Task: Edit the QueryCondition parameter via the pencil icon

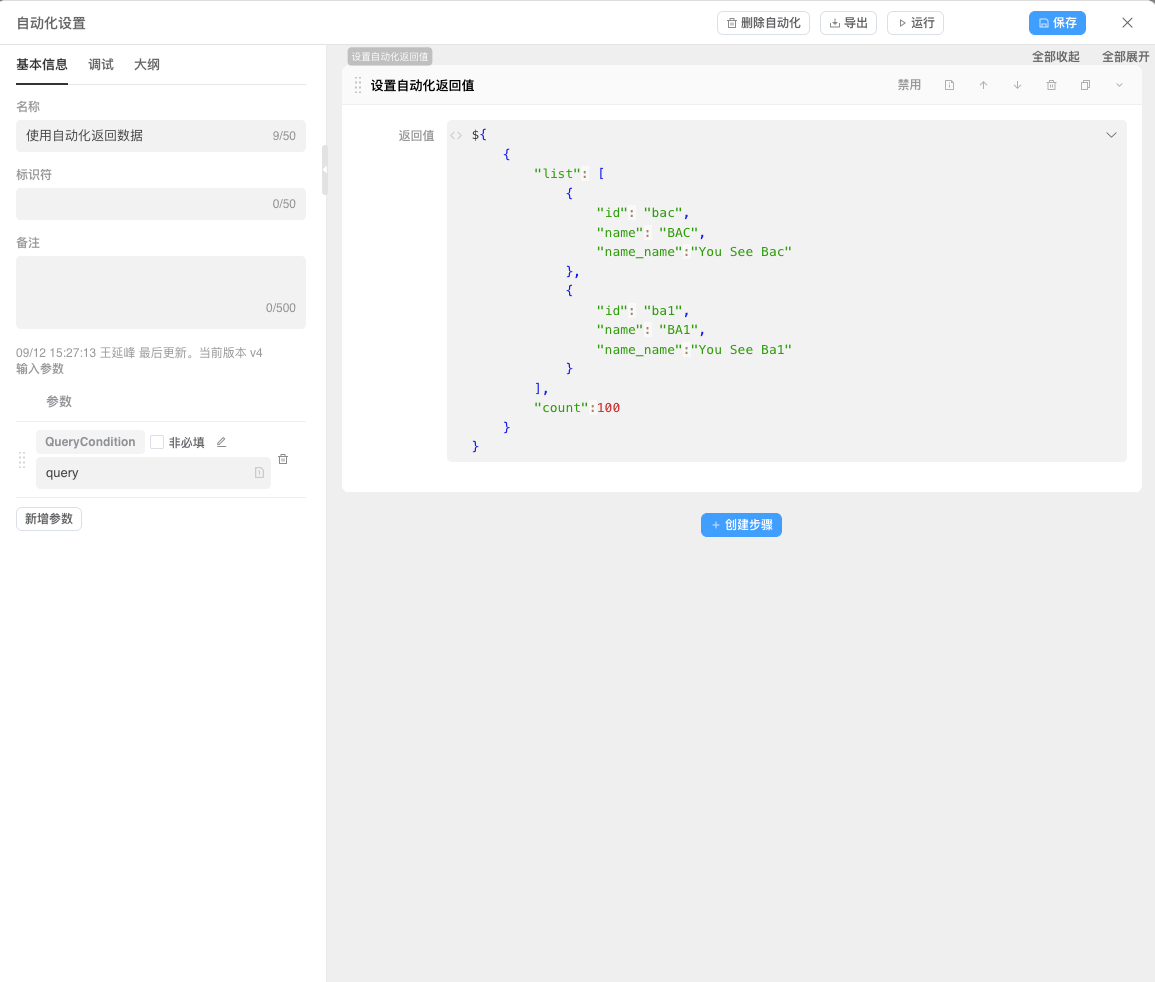Action: tap(221, 441)
